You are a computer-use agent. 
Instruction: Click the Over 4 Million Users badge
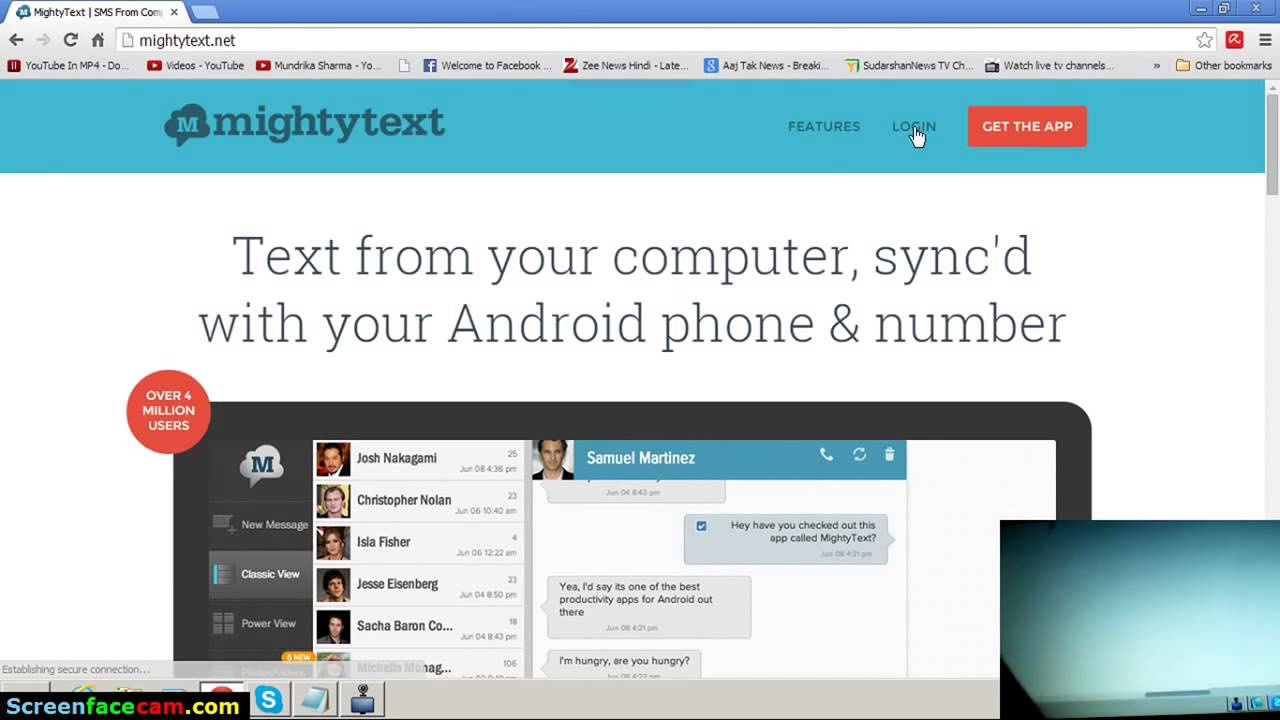(x=168, y=411)
